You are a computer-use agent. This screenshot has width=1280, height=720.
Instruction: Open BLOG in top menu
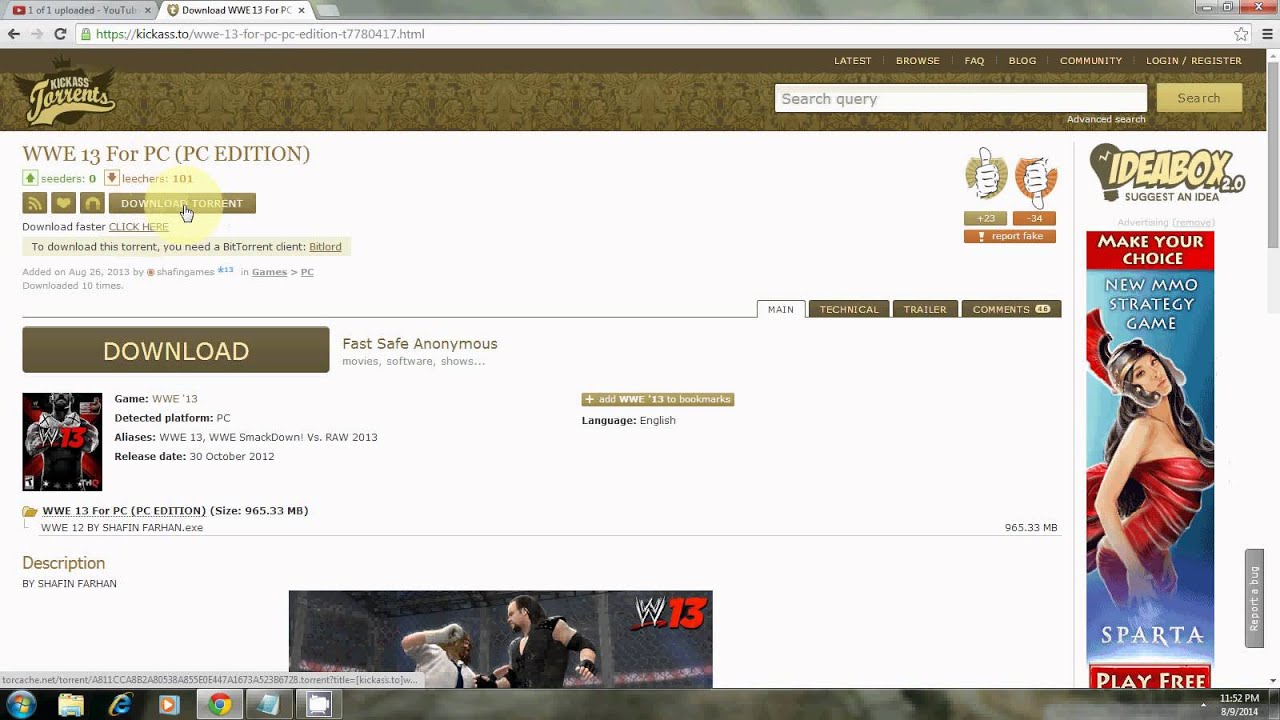click(1022, 61)
